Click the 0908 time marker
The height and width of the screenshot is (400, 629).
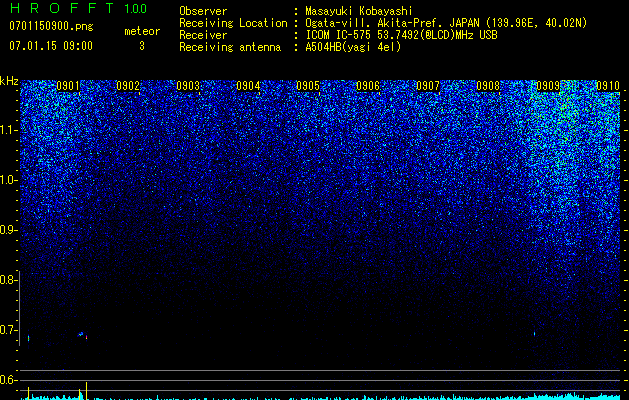click(488, 86)
